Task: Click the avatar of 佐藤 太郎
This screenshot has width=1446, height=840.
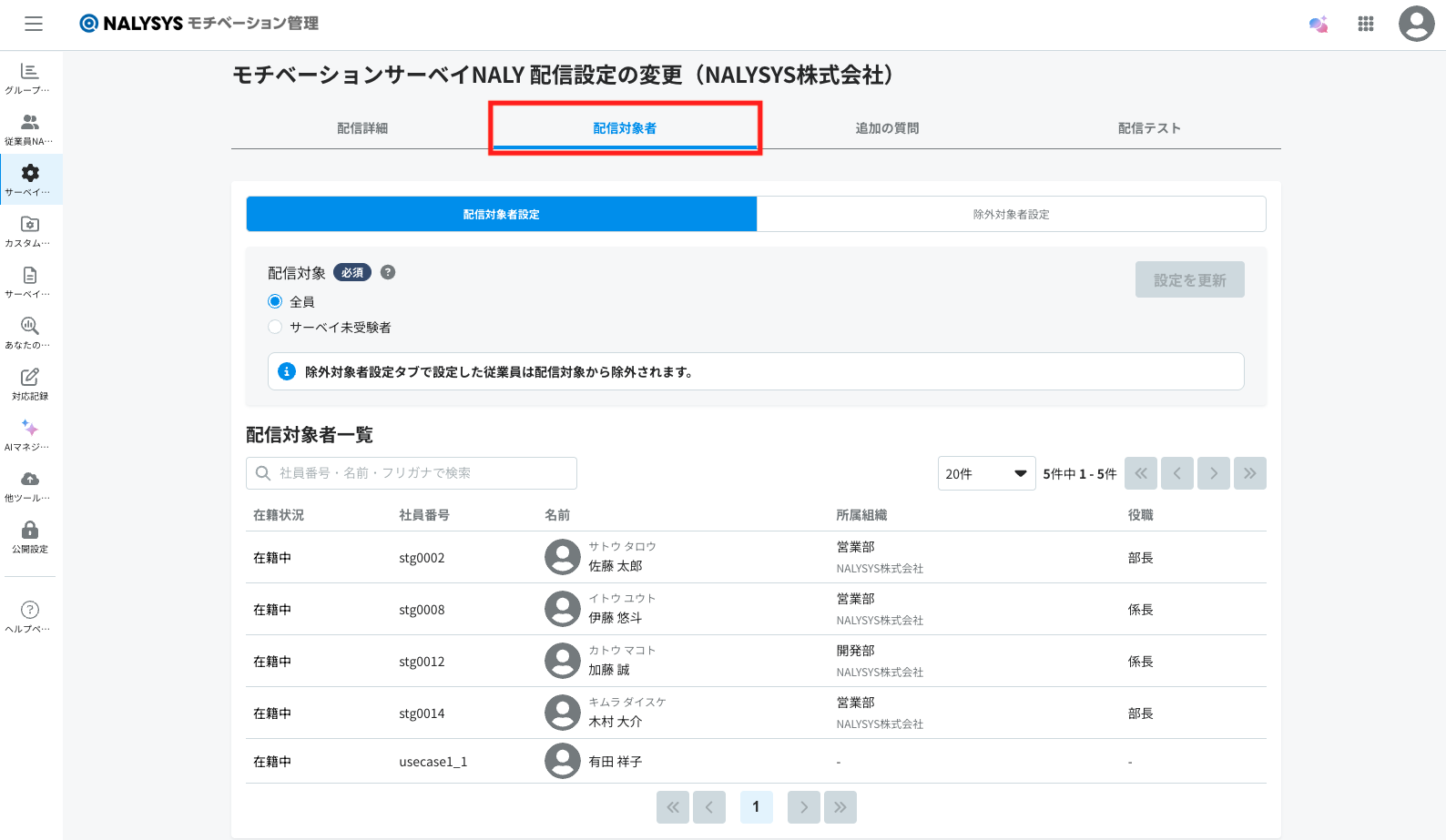Action: coord(563,557)
